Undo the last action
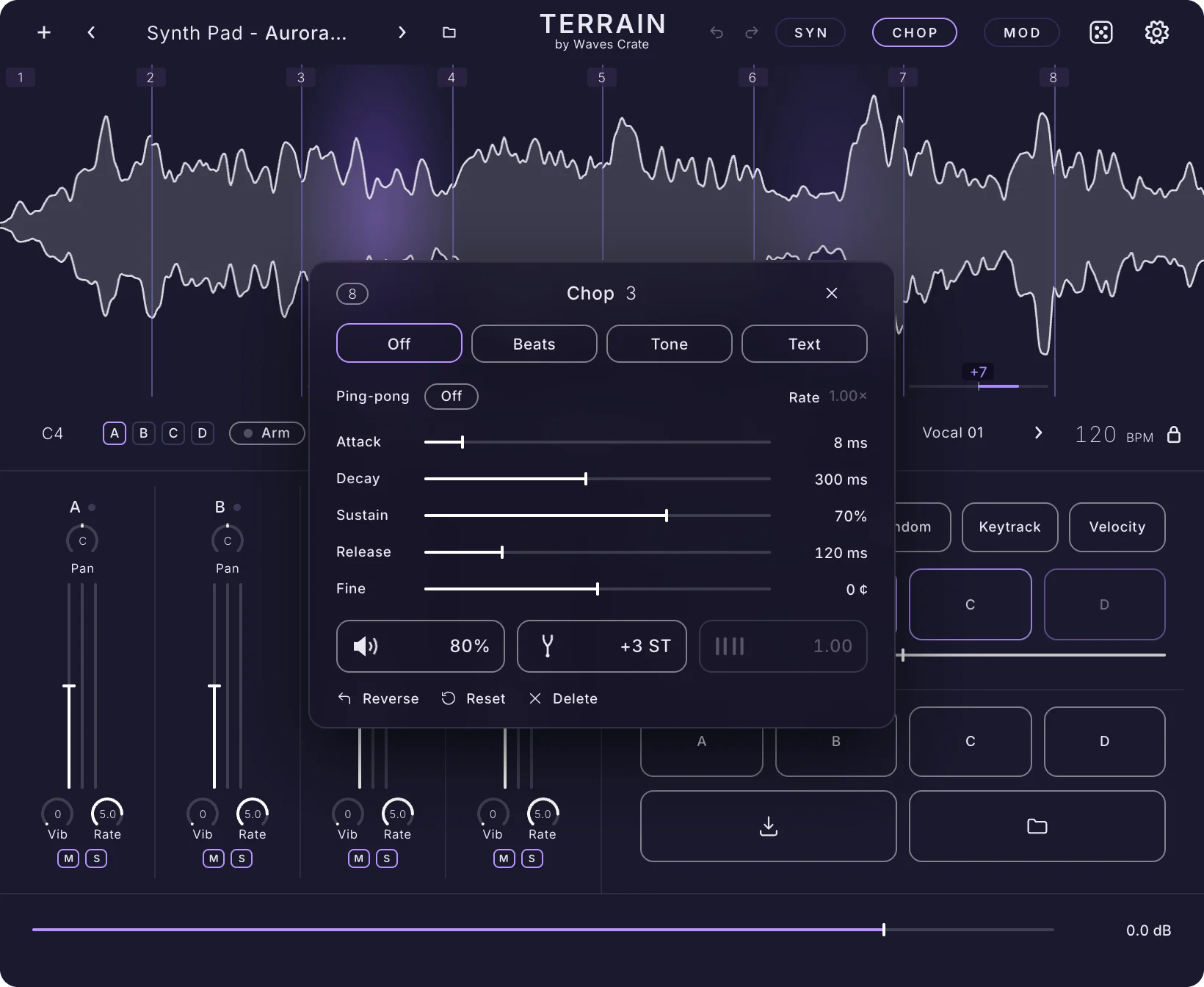1204x987 pixels. (717, 32)
